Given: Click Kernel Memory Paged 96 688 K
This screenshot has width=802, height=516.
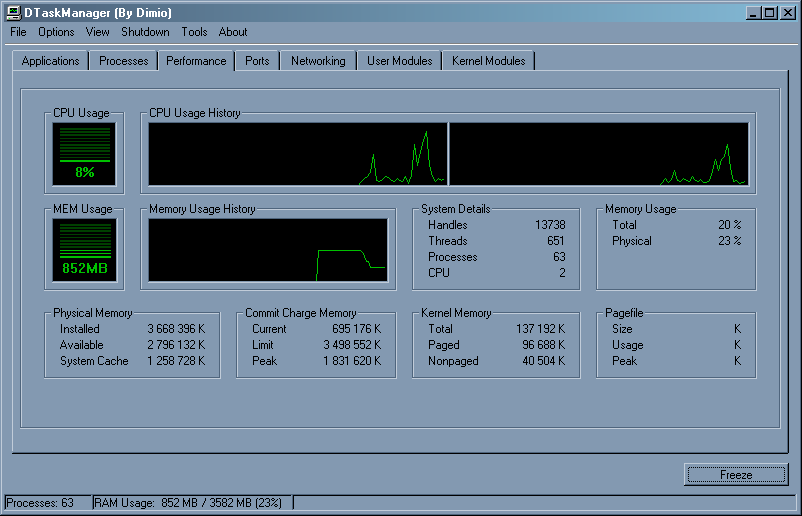Looking at the screenshot, I should point(543,345).
